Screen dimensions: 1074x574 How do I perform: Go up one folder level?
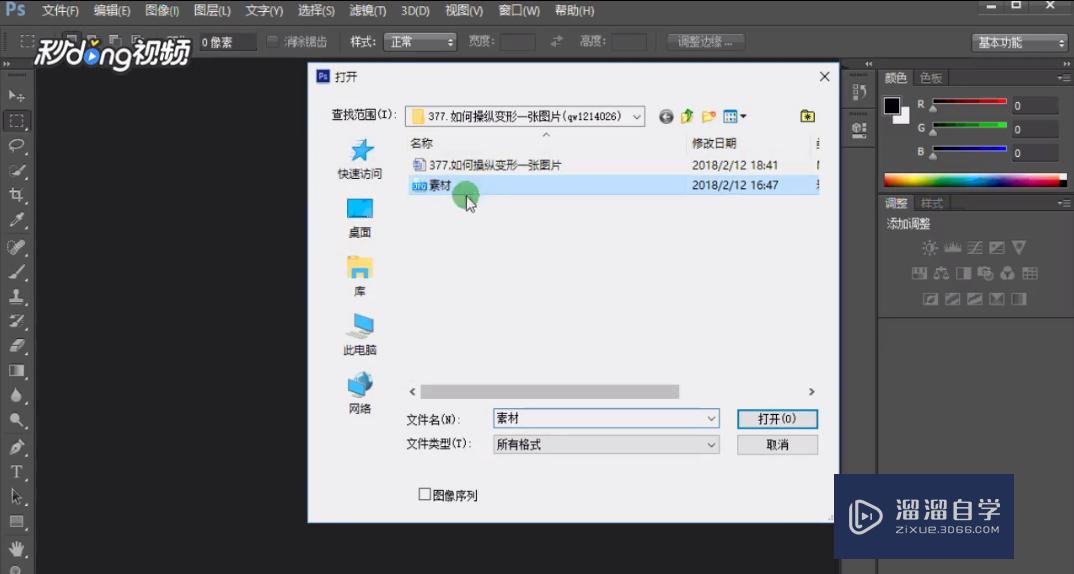687,116
